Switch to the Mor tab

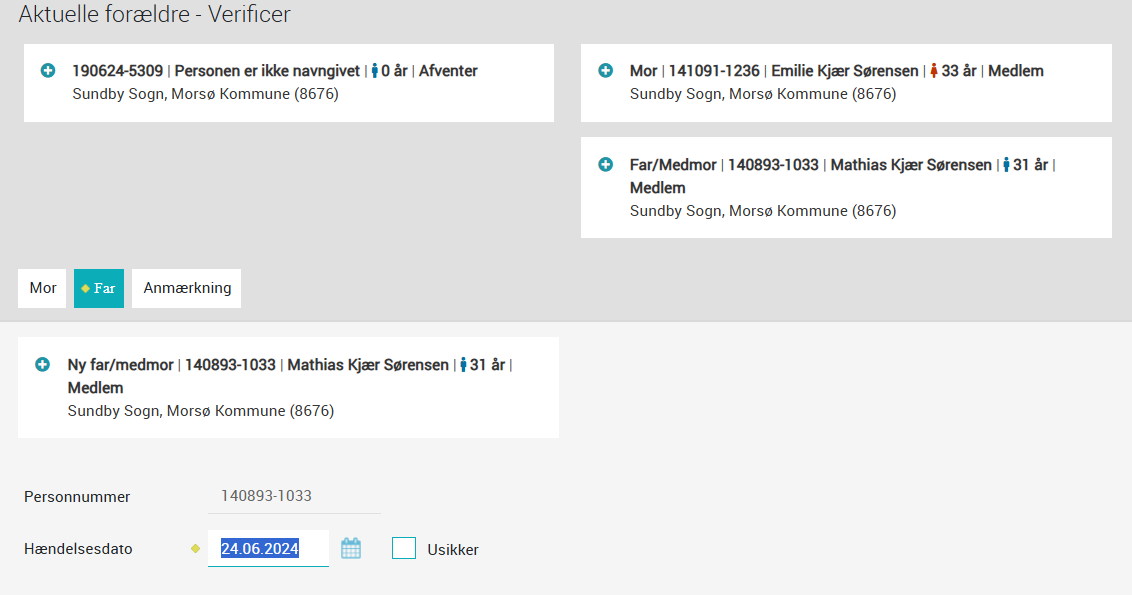(x=43, y=288)
